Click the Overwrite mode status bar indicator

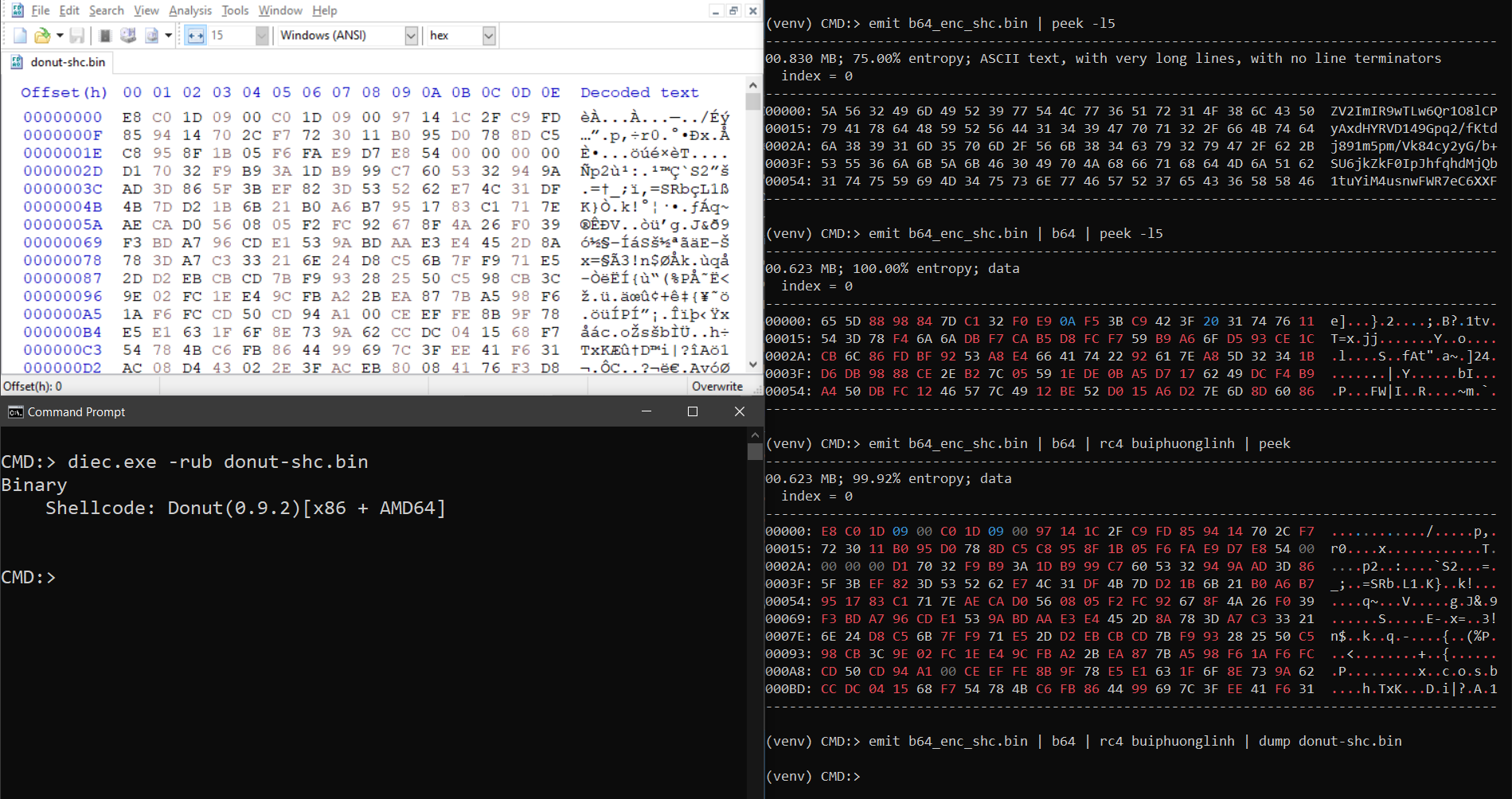(x=717, y=386)
